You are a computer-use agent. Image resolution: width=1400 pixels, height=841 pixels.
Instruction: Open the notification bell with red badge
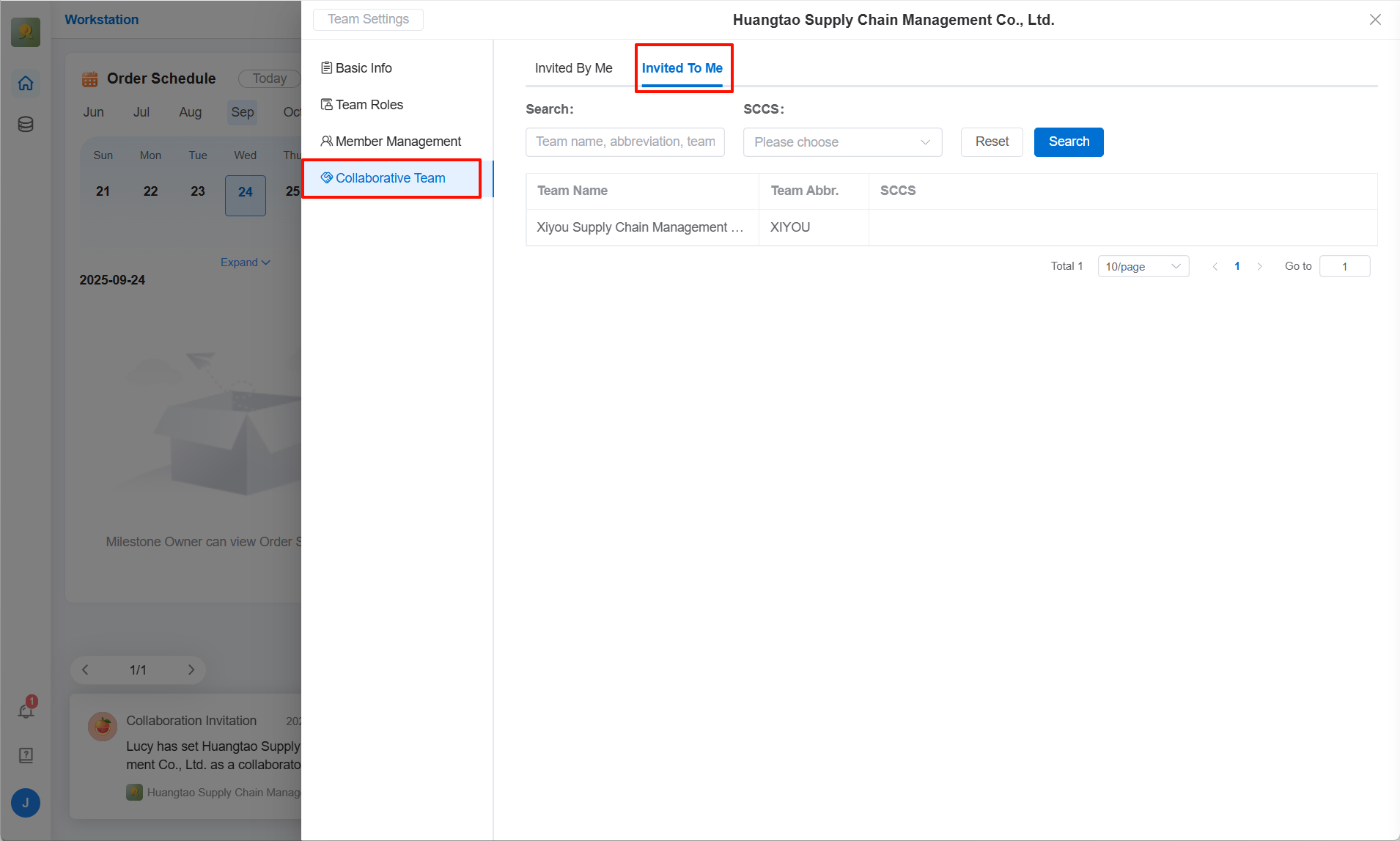point(26,710)
